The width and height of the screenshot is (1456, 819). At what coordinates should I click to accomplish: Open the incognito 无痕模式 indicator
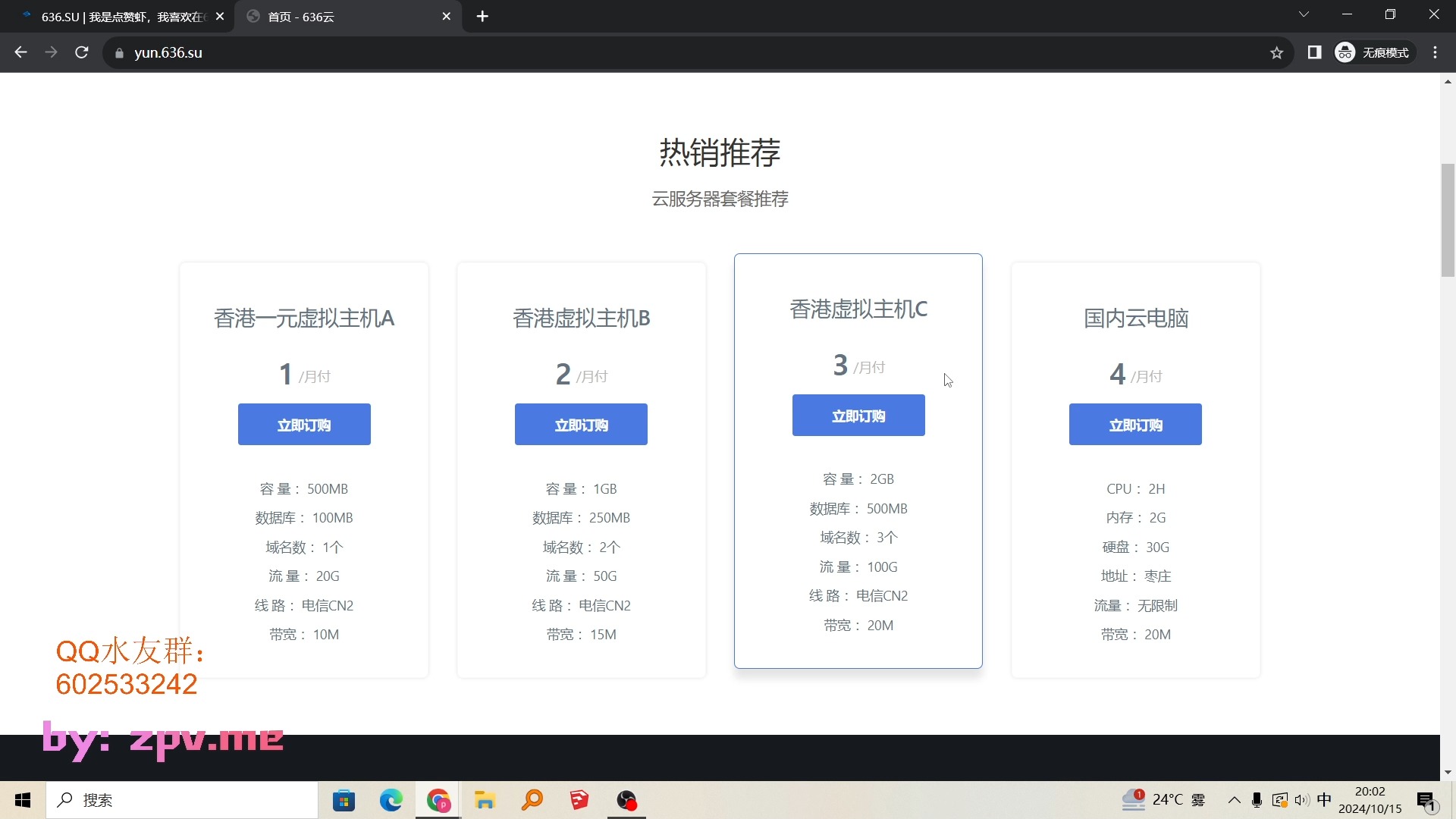(x=1373, y=52)
